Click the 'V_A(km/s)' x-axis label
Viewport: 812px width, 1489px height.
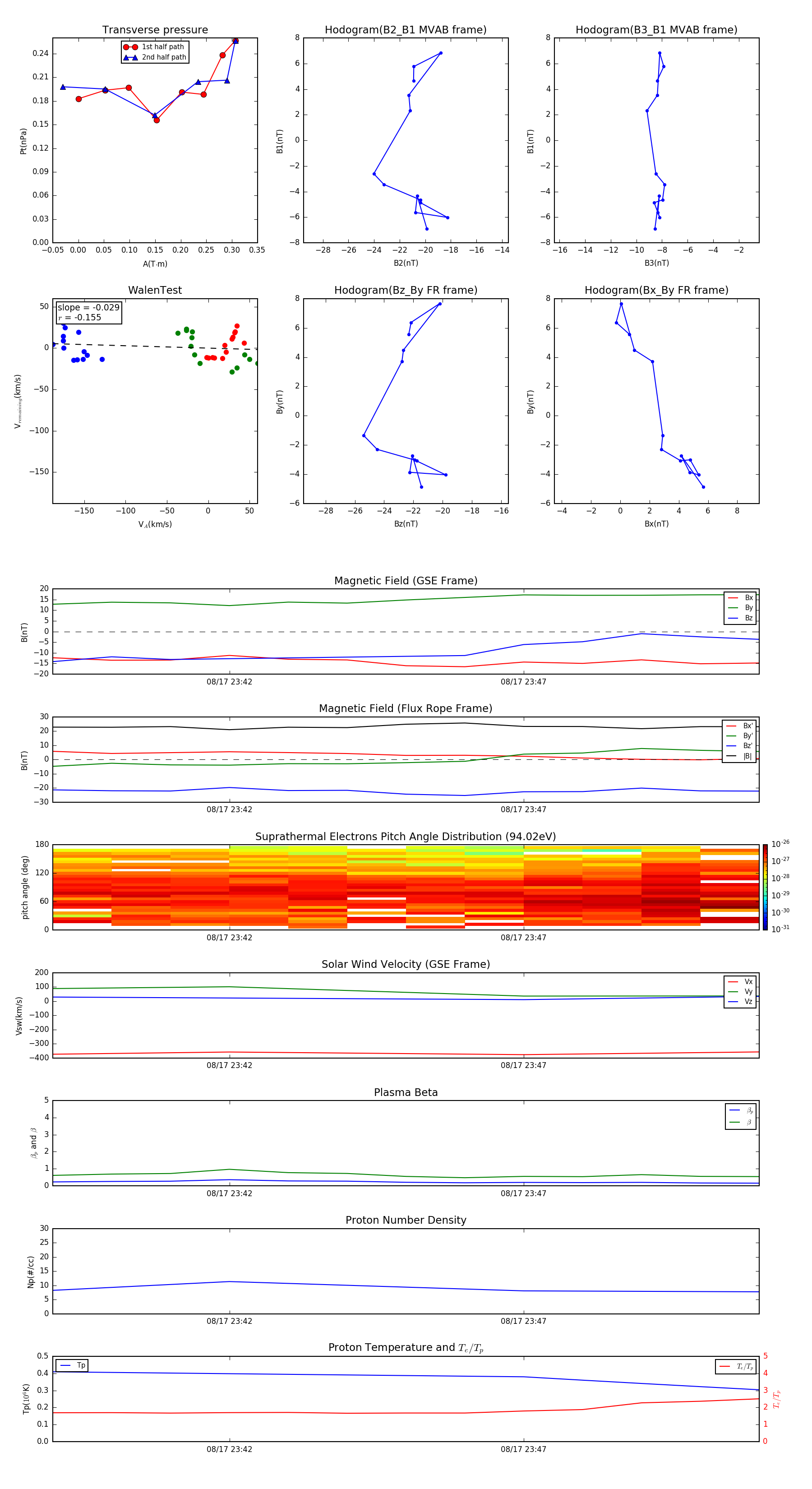coord(155,524)
